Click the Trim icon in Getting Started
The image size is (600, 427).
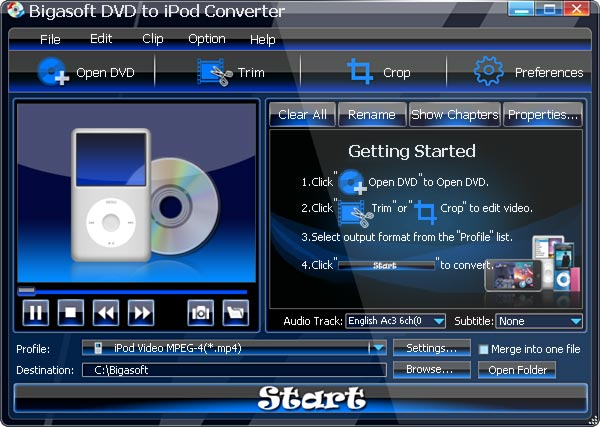[355, 213]
